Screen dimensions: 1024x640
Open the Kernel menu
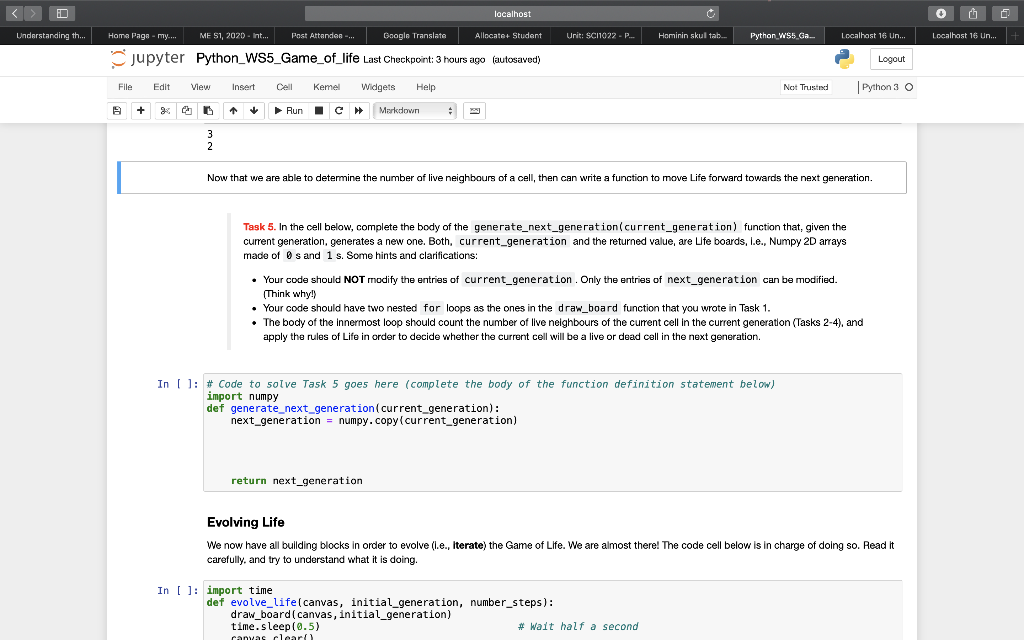pyautogui.click(x=326, y=87)
